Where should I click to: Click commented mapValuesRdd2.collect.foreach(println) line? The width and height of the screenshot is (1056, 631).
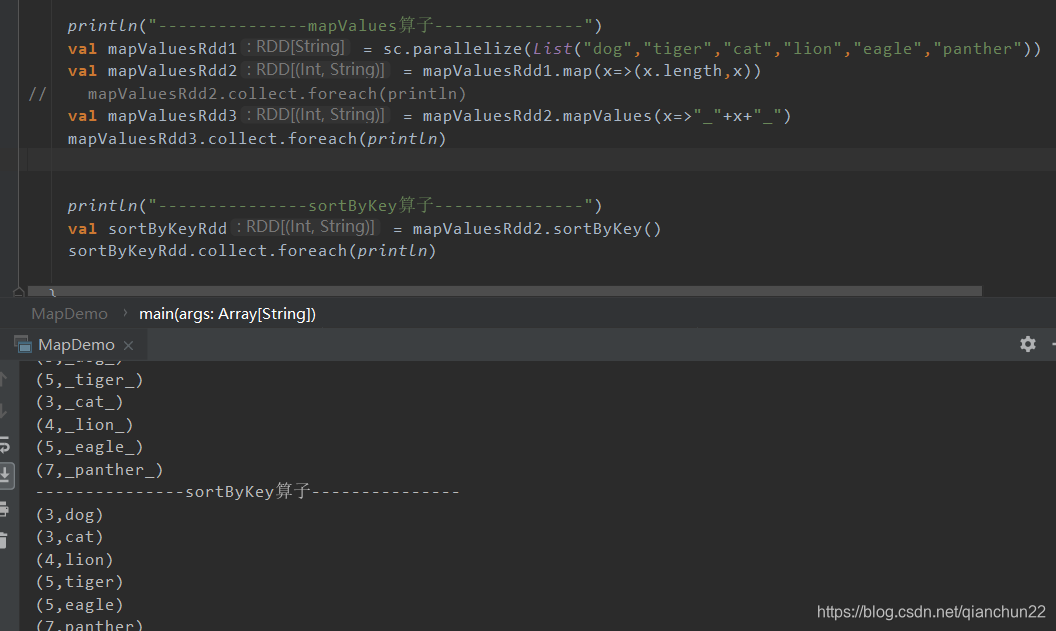pyautogui.click(x=277, y=94)
